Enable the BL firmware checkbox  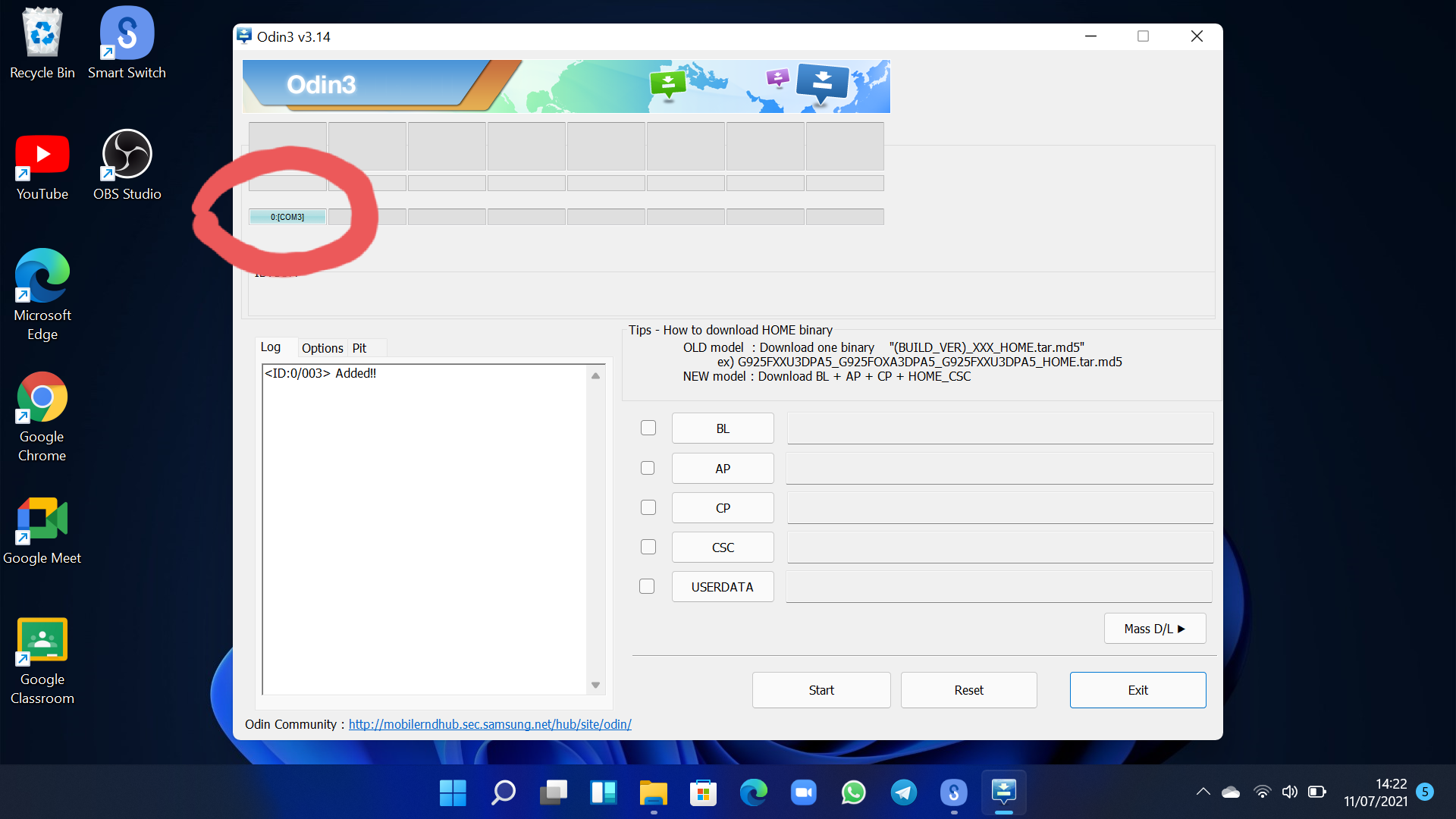(648, 428)
